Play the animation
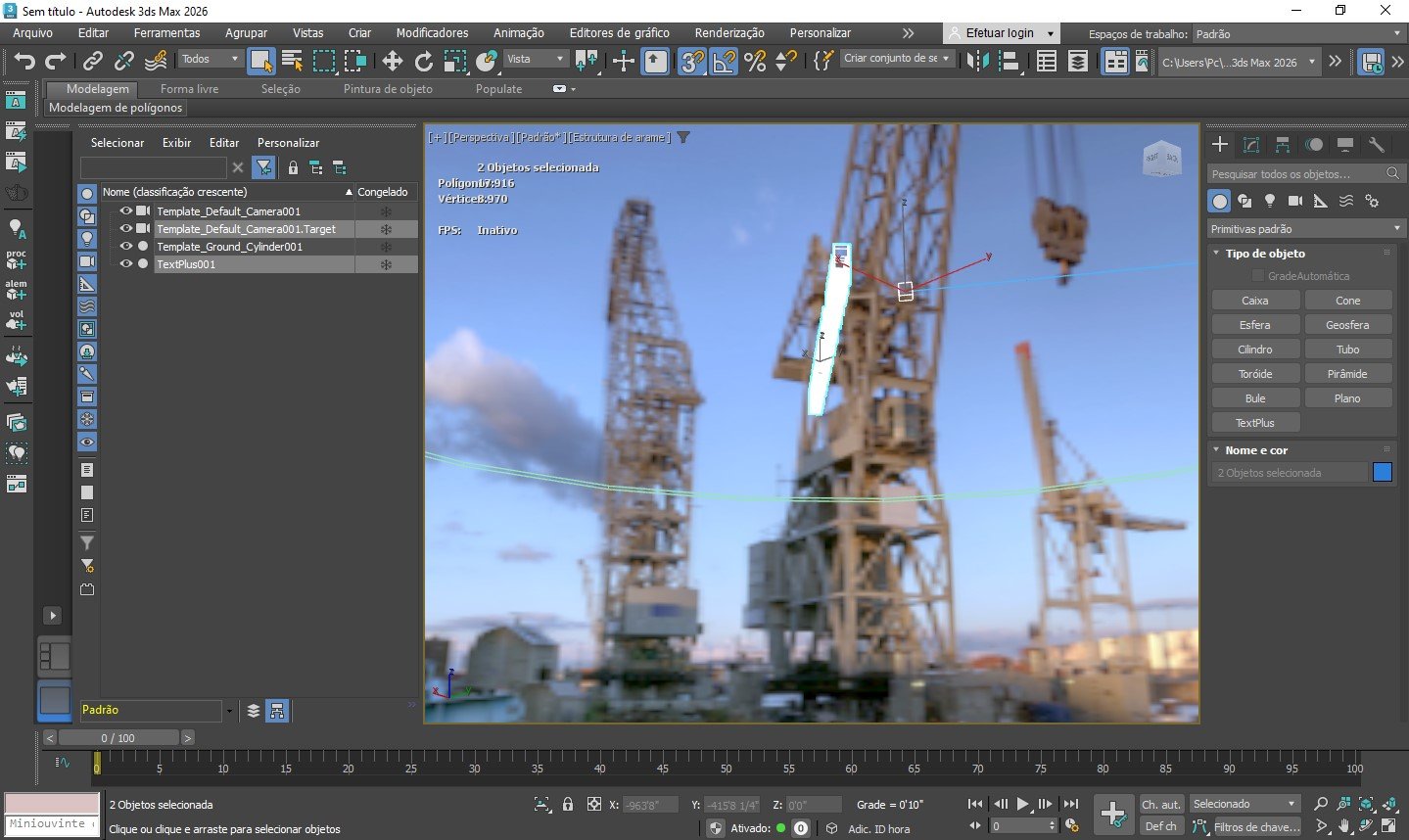1409x840 pixels. [1023, 804]
